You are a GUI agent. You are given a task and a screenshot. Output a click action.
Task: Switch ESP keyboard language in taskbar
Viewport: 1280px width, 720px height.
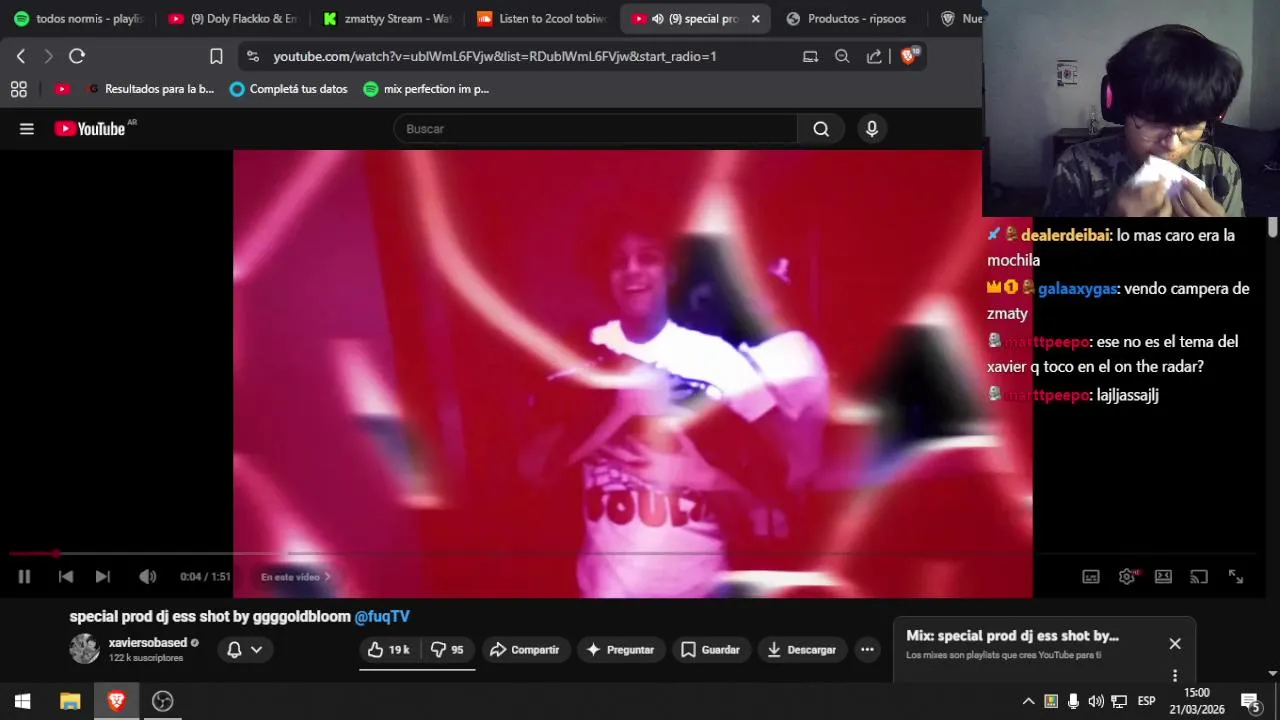(x=1147, y=702)
